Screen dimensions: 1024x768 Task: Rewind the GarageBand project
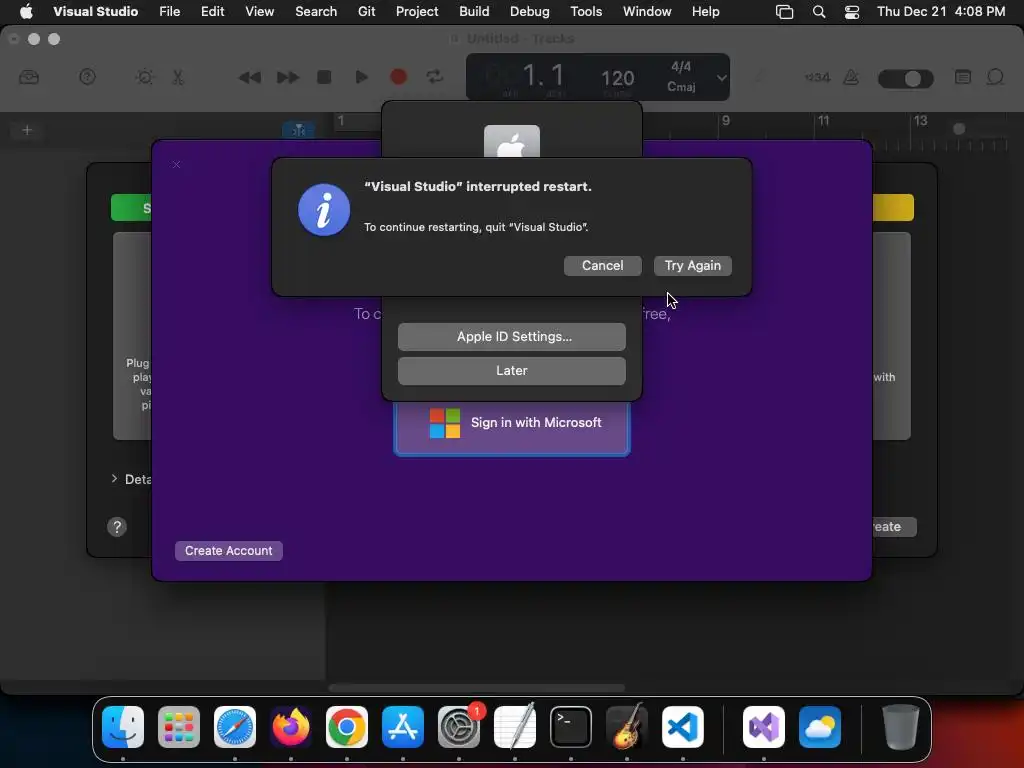tap(249, 78)
